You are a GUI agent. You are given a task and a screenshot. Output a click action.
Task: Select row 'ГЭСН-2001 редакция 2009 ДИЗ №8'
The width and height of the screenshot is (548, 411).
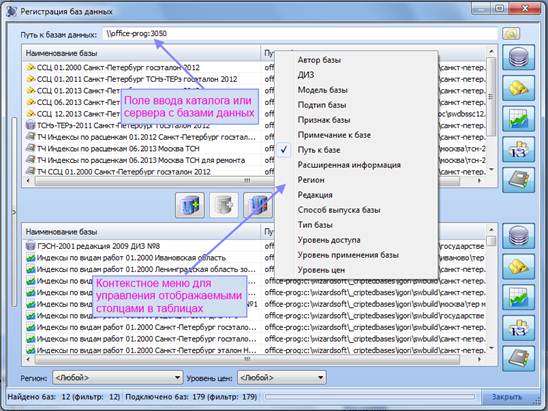tap(141, 246)
